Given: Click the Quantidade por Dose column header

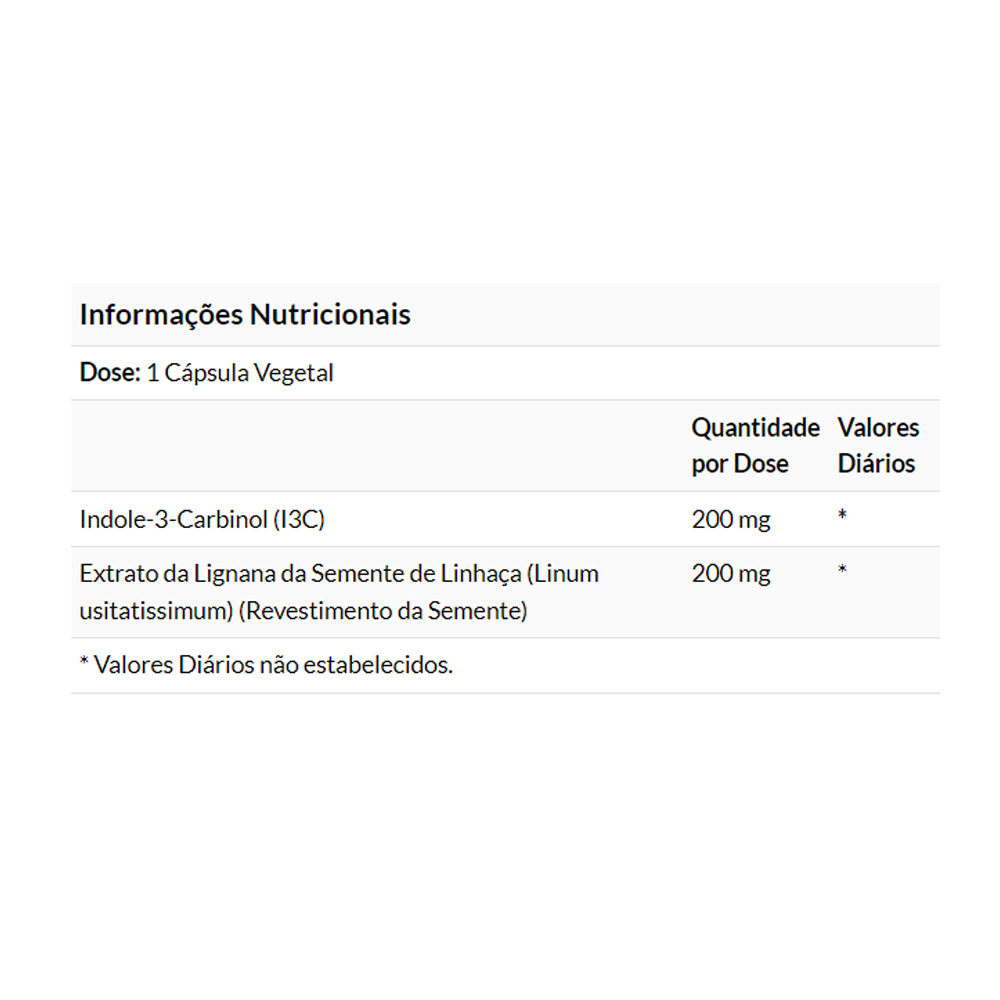Looking at the screenshot, I should (x=755, y=446).
